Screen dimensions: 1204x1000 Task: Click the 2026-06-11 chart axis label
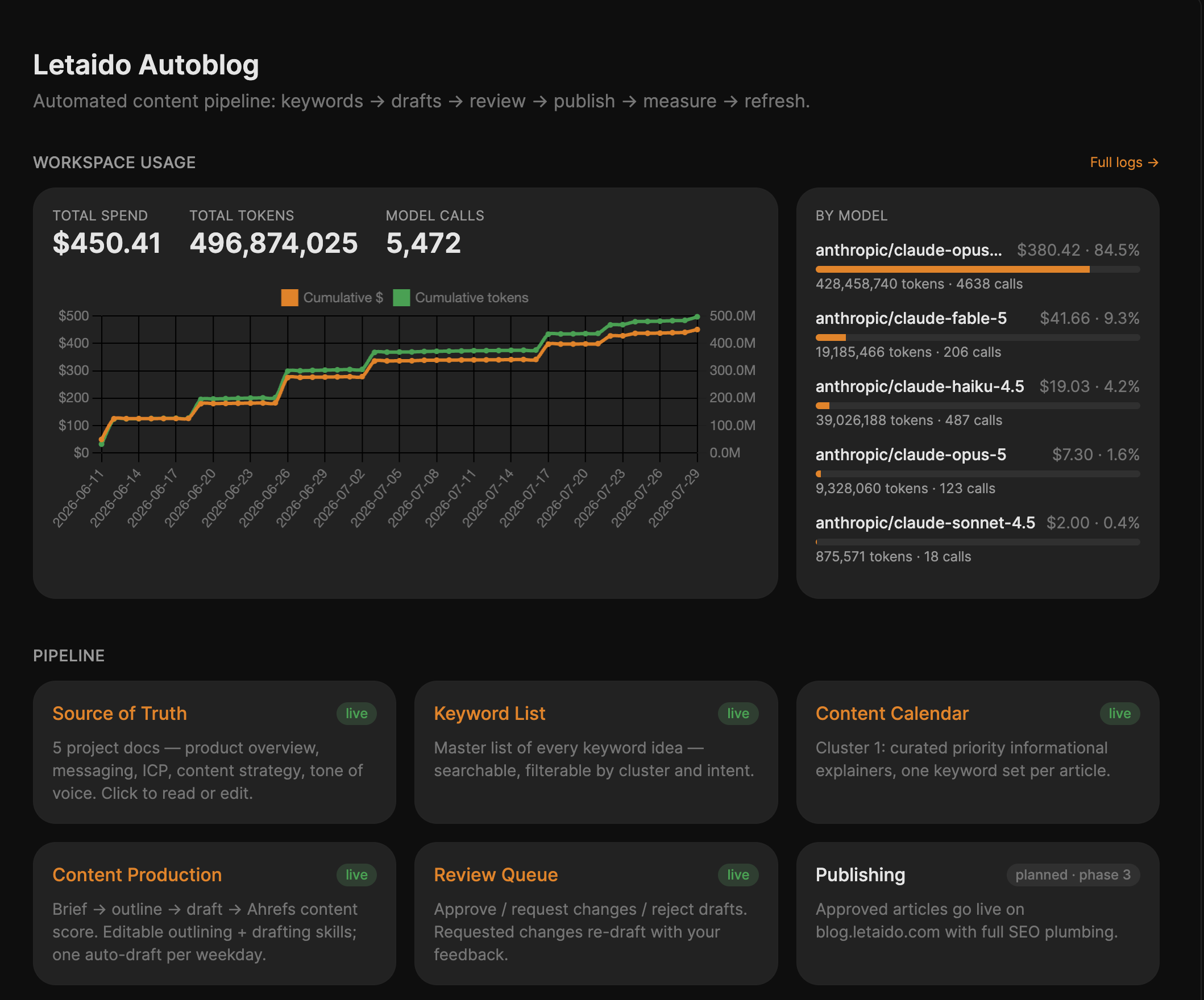[x=78, y=497]
